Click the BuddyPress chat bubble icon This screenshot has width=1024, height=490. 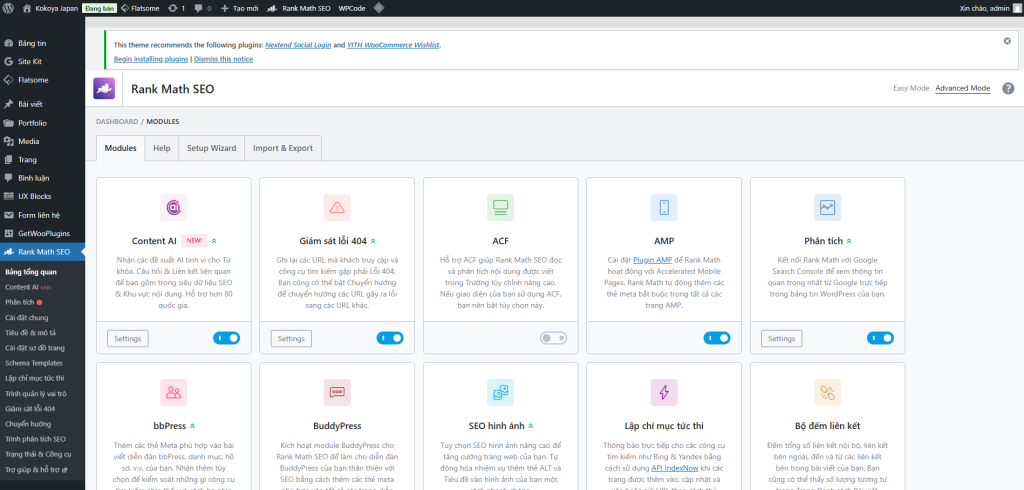(x=337, y=393)
